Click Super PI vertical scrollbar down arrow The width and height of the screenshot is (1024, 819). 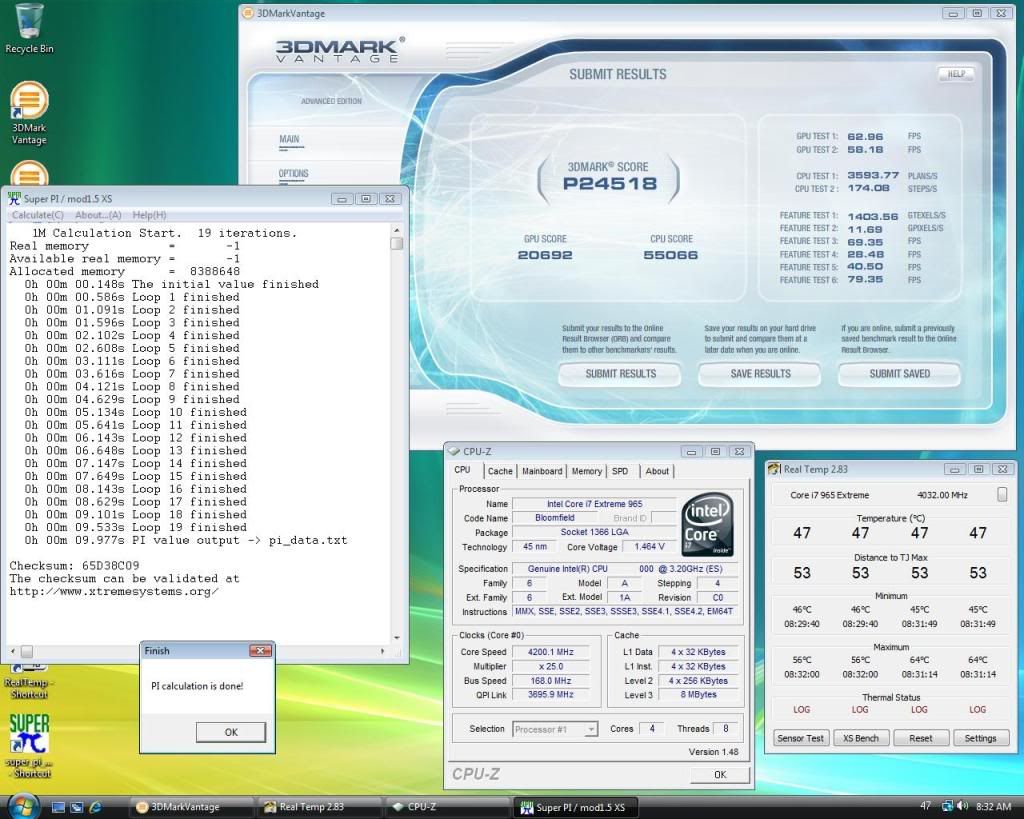396,637
